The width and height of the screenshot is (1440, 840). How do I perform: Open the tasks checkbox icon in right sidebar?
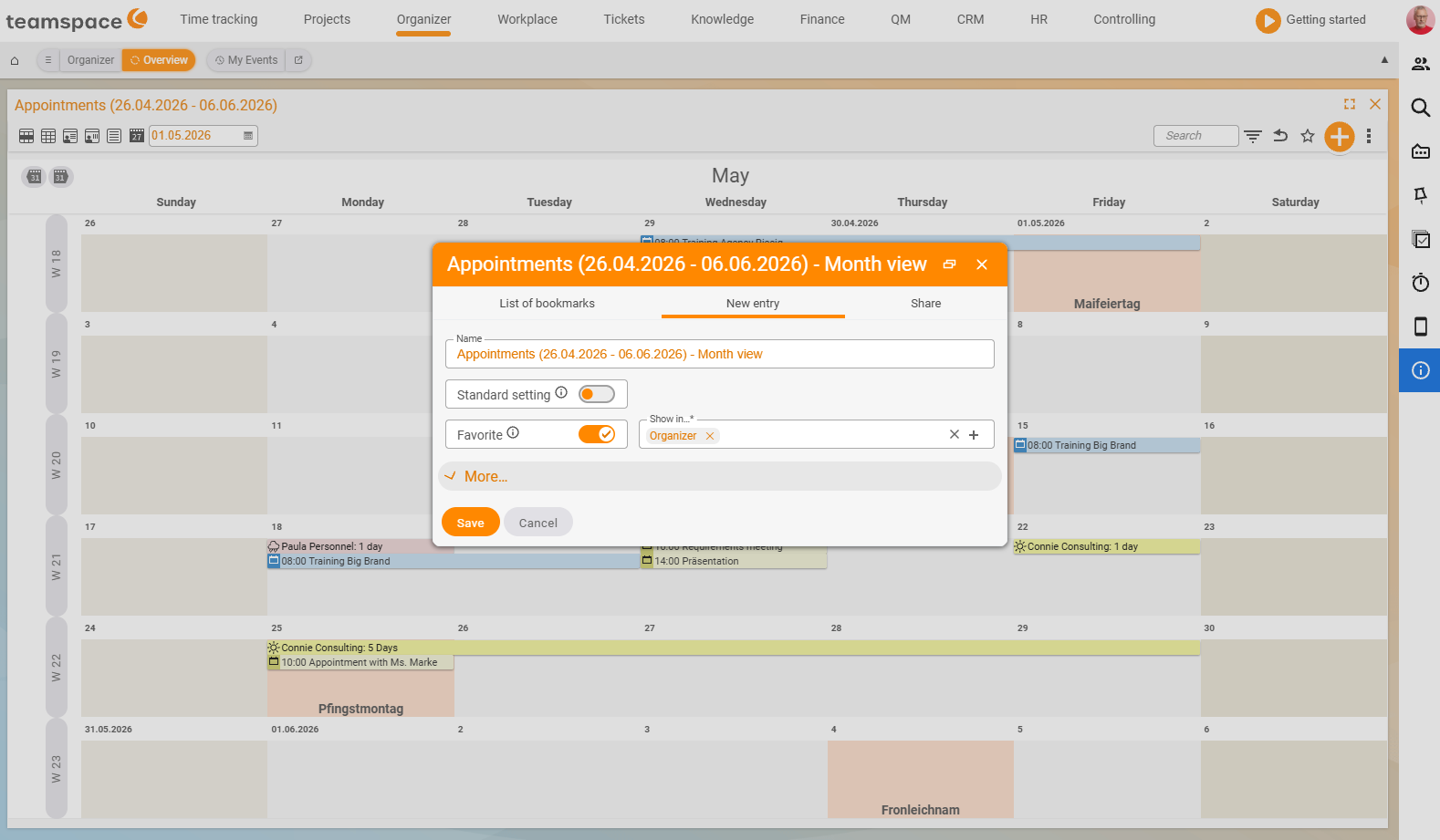pyautogui.click(x=1421, y=239)
